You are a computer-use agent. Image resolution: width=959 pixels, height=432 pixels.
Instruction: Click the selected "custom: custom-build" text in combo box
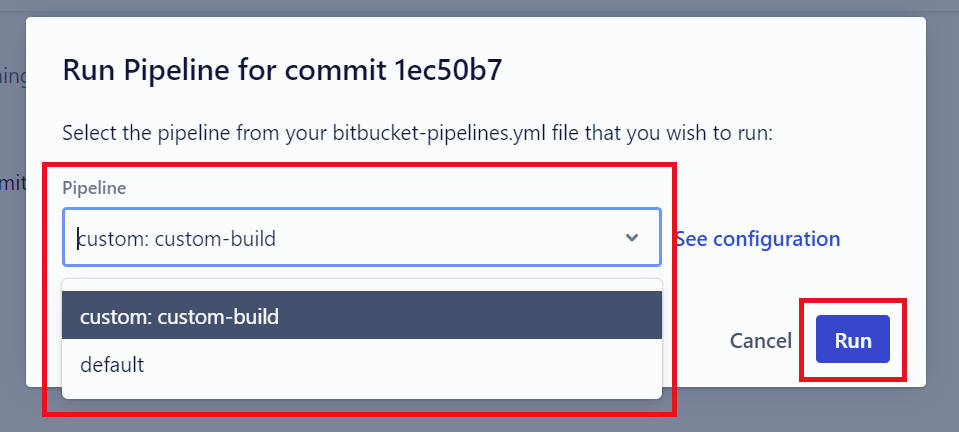(178, 238)
